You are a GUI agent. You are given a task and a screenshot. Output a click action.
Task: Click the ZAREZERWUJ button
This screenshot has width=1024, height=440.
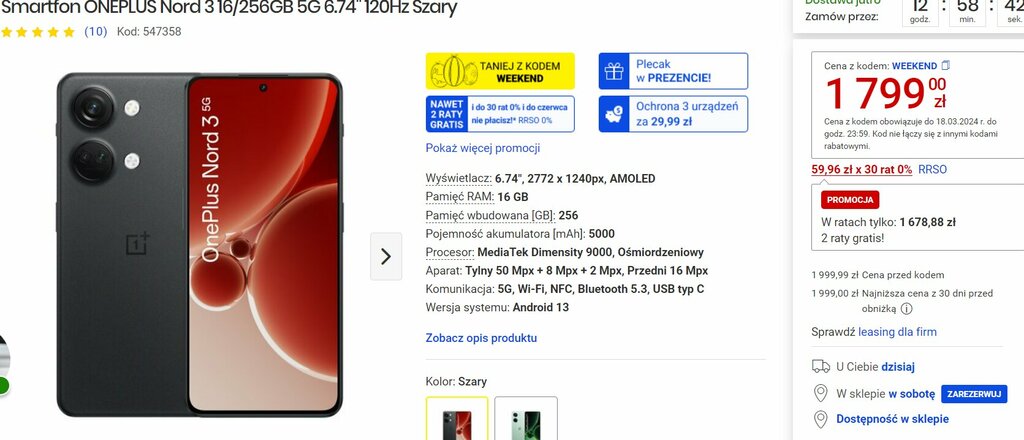(x=974, y=394)
